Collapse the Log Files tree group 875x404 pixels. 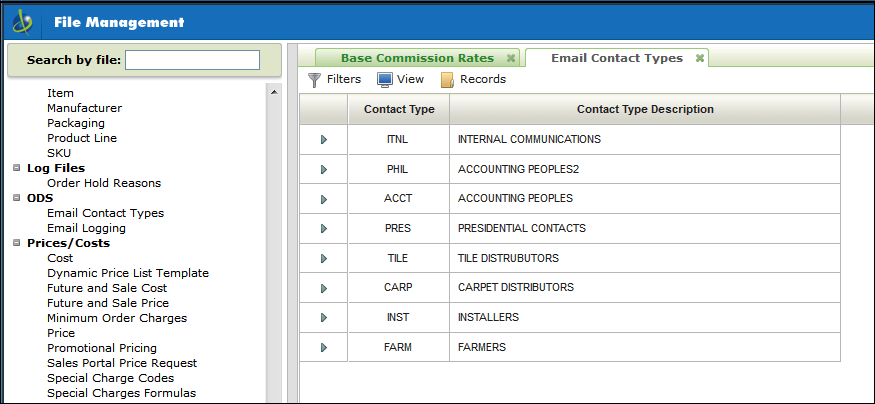tap(17, 168)
